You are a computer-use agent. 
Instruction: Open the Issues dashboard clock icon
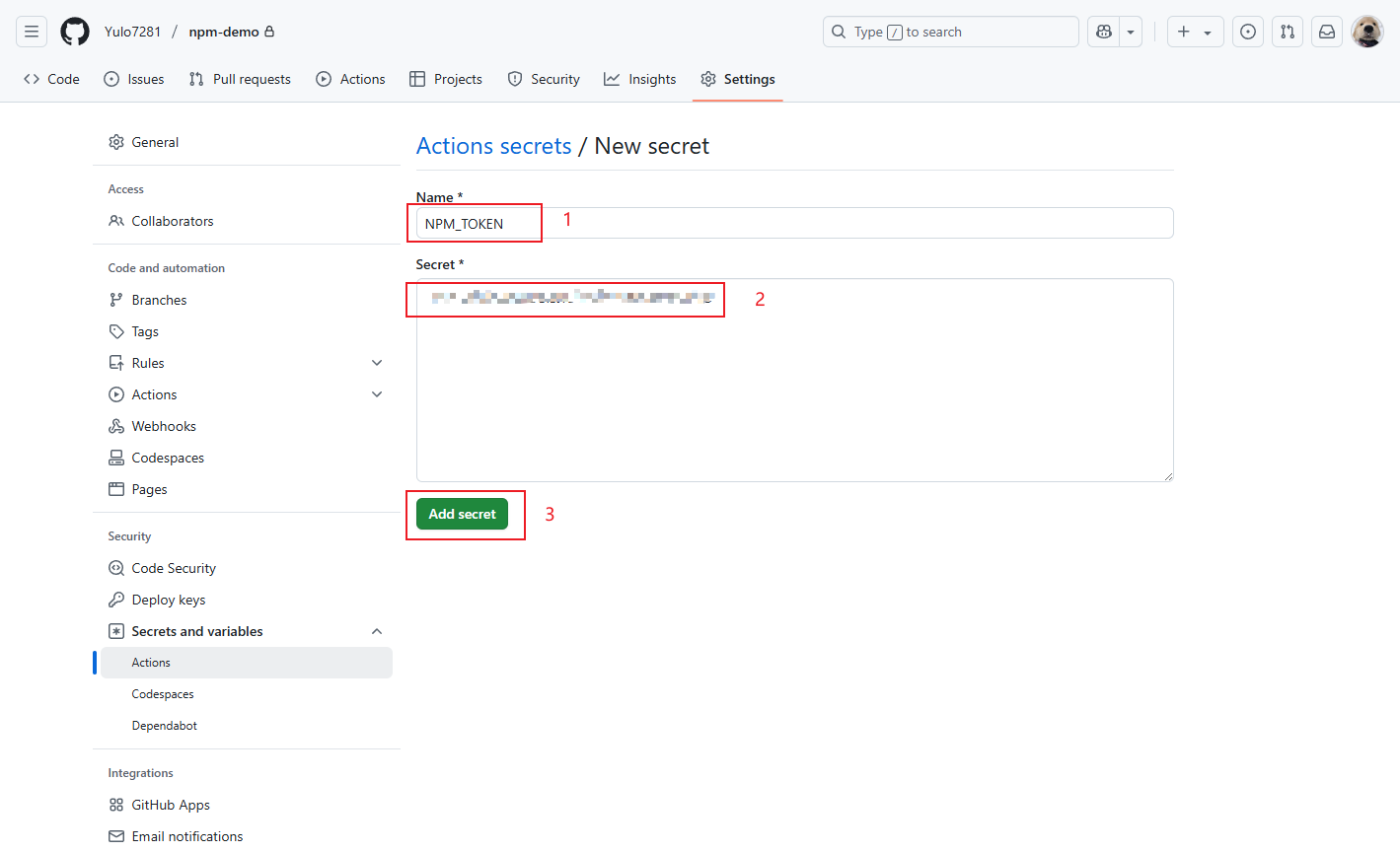[x=1247, y=31]
